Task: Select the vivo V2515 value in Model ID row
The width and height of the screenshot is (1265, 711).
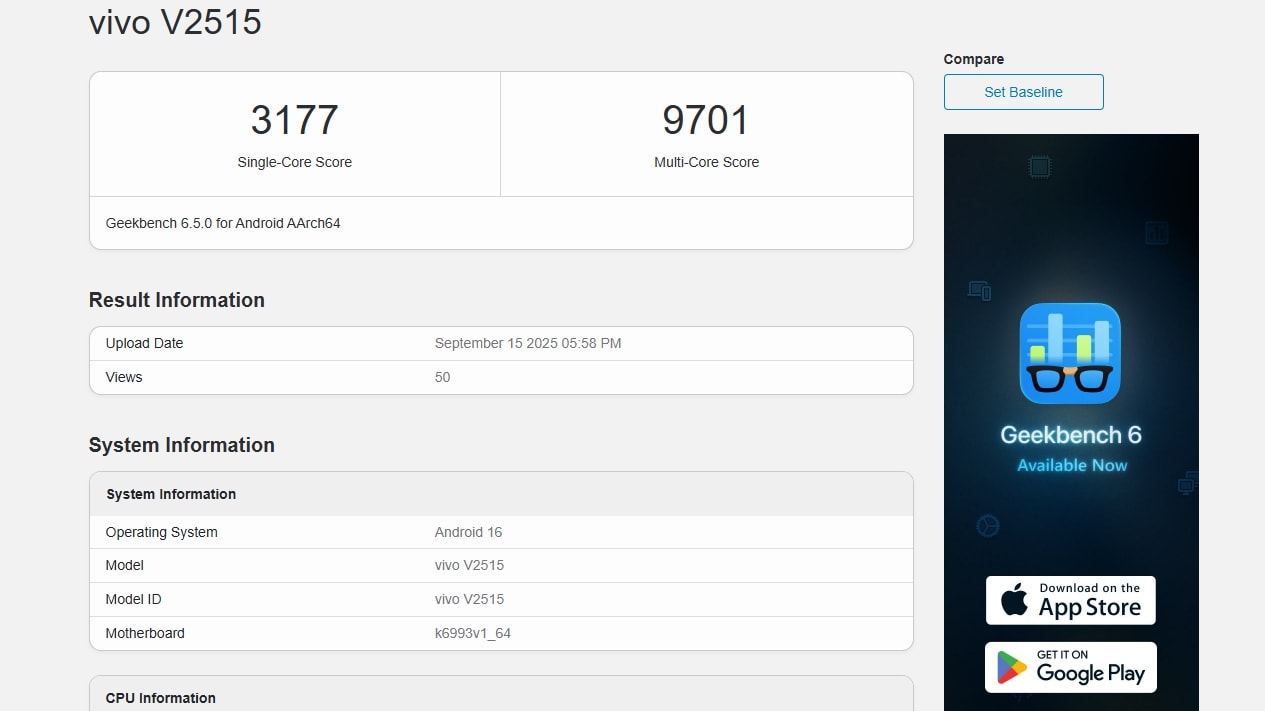Action: 469,599
